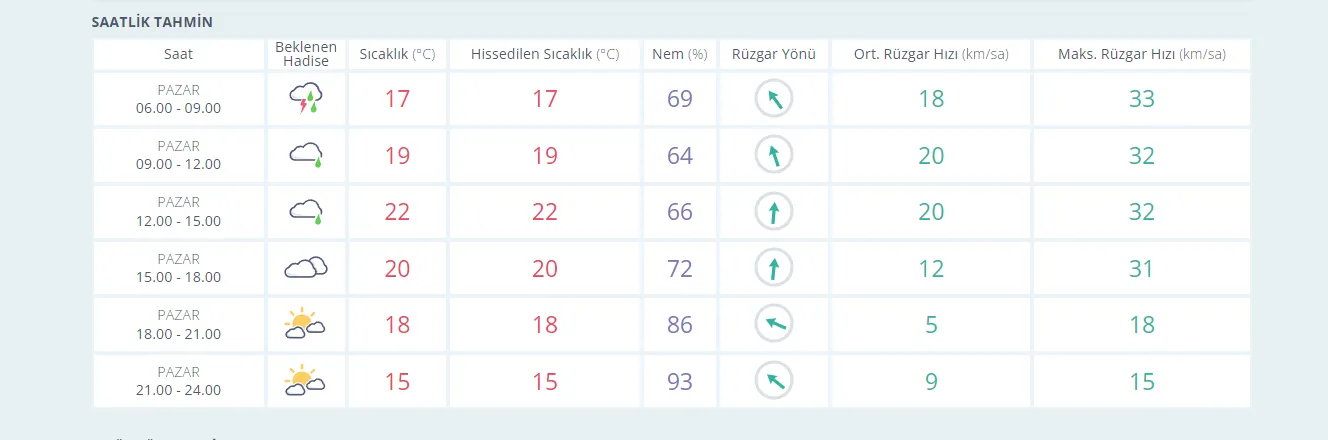1328x440 pixels.
Task: Click rainy cloud icon for 12.00 - 15.00
Action: tap(306, 212)
